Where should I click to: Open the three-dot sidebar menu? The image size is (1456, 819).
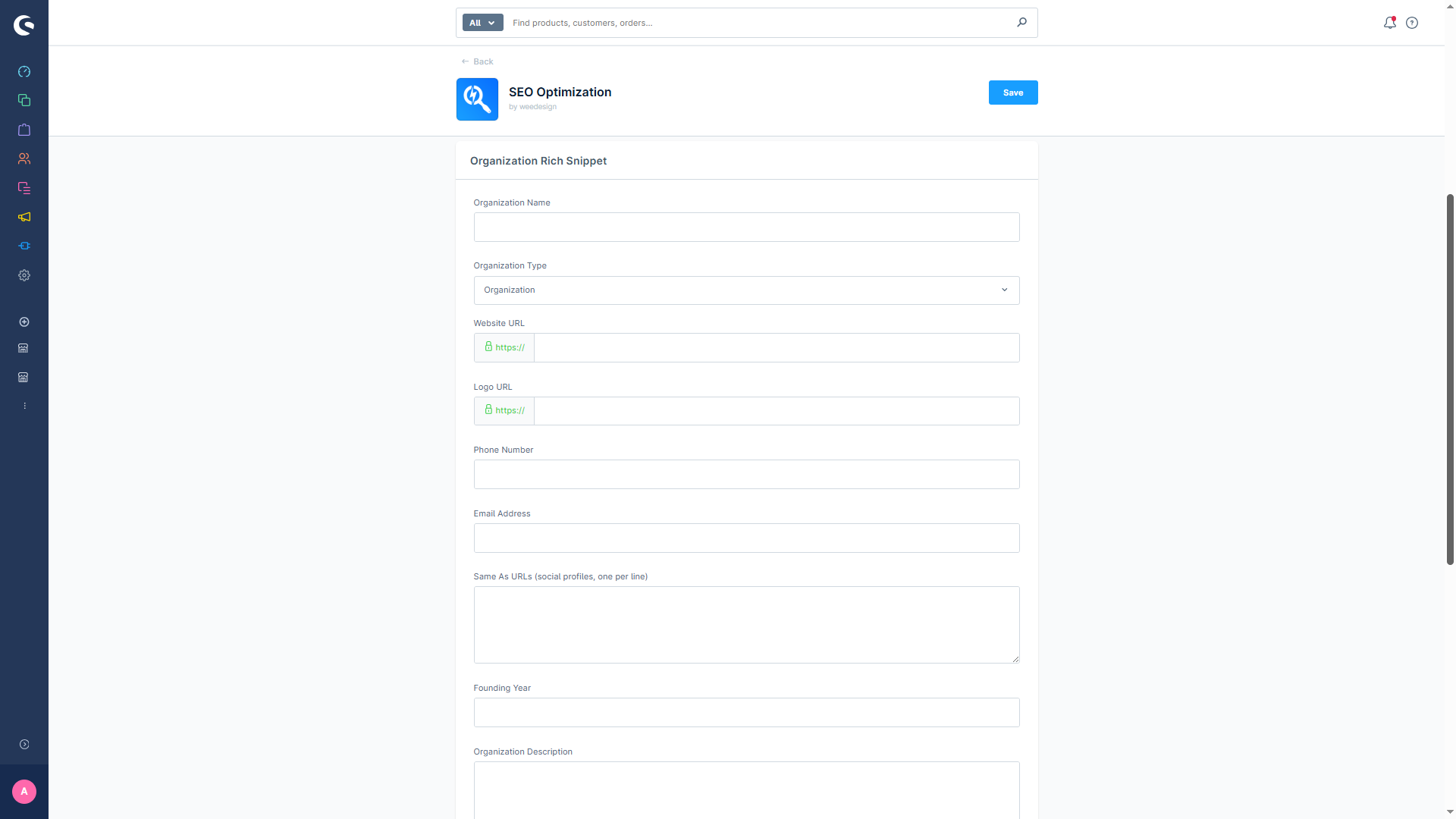click(x=24, y=405)
